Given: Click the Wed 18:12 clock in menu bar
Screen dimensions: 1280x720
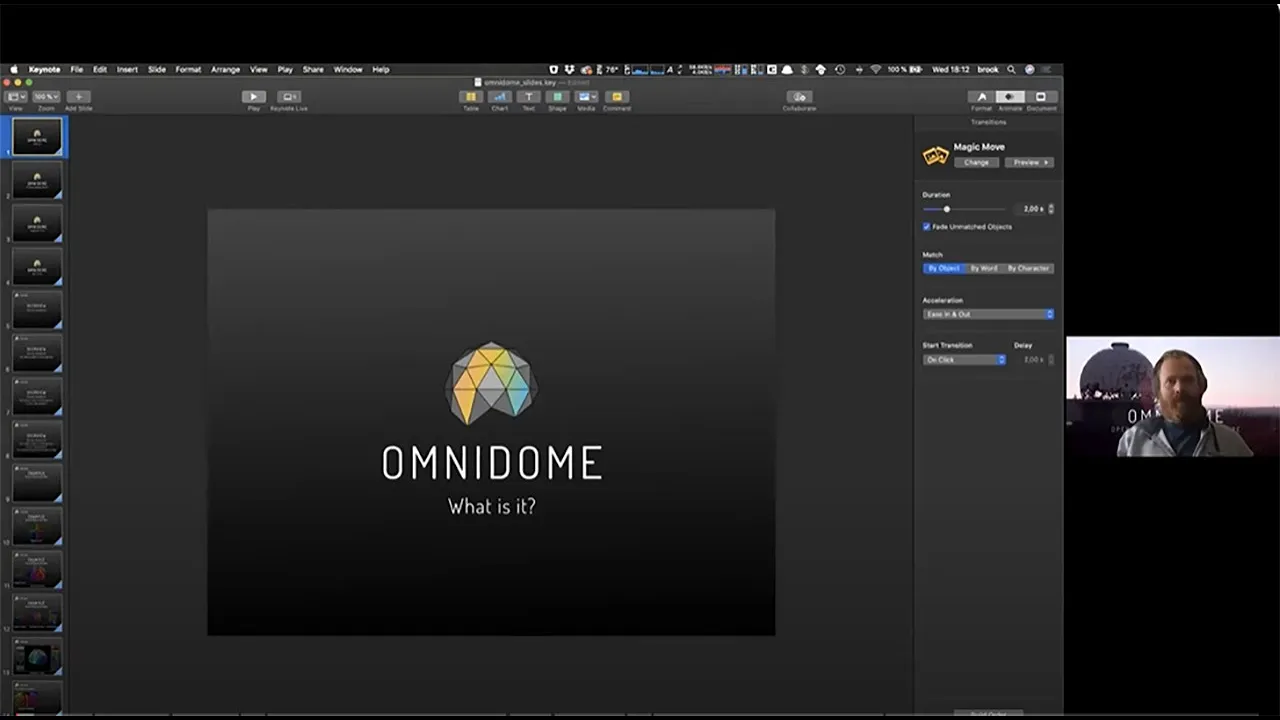Looking at the screenshot, I should pos(951,70).
